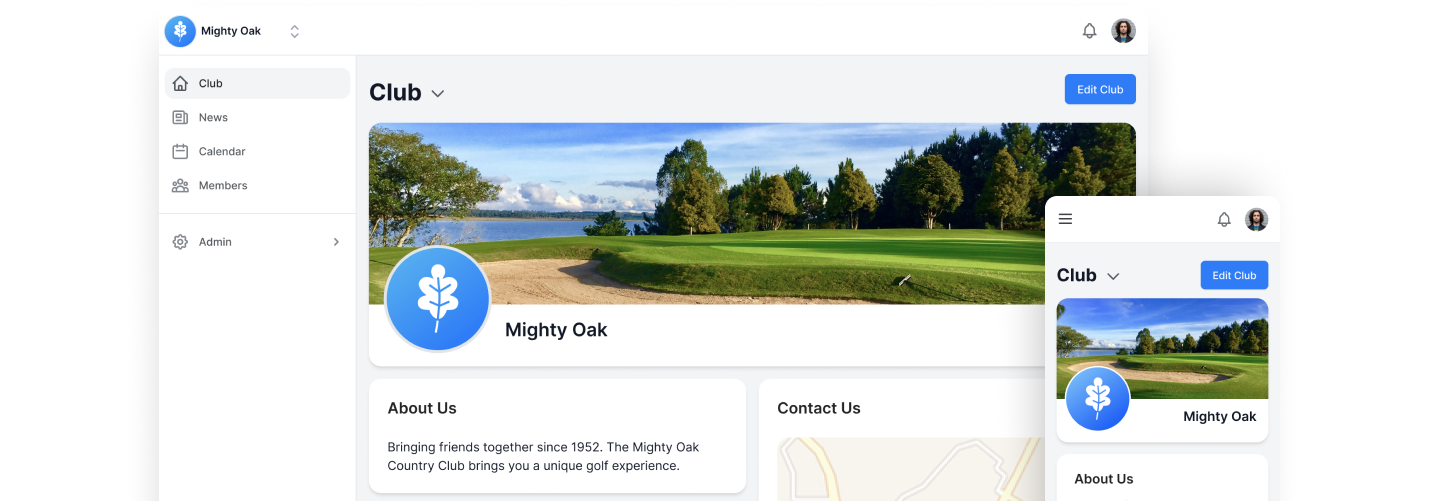
Task: Open the Club heading dropdown chevron
Action: 437,93
